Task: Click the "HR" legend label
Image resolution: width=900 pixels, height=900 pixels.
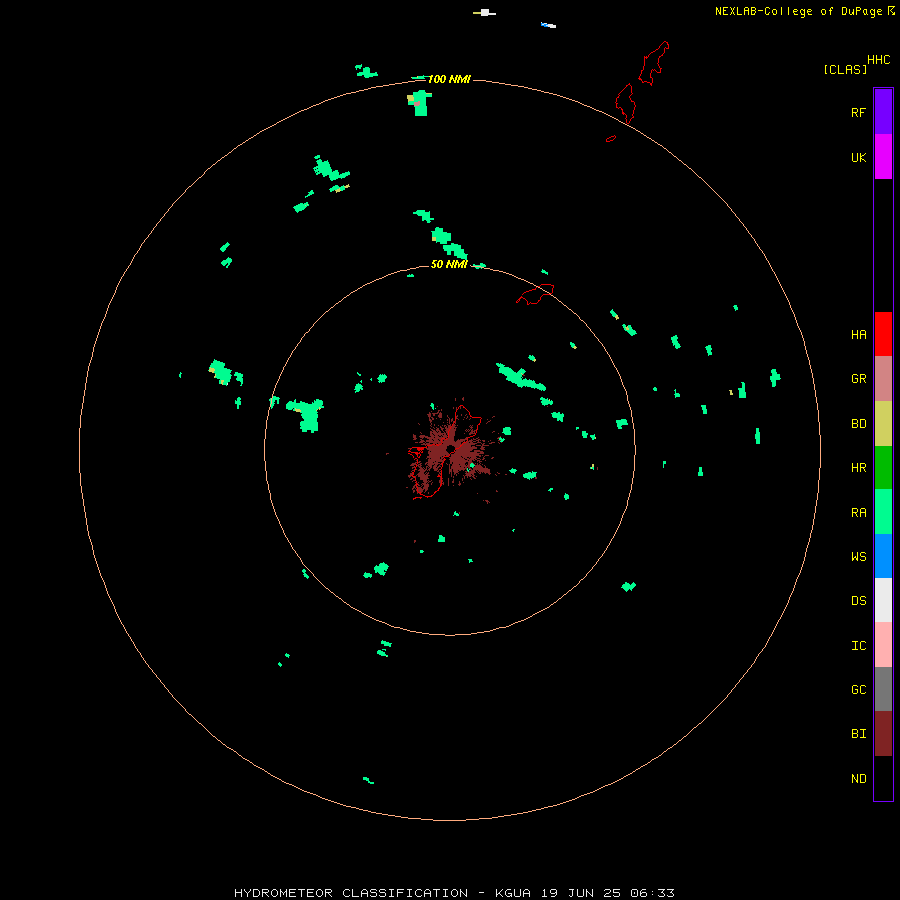Action: point(858,468)
